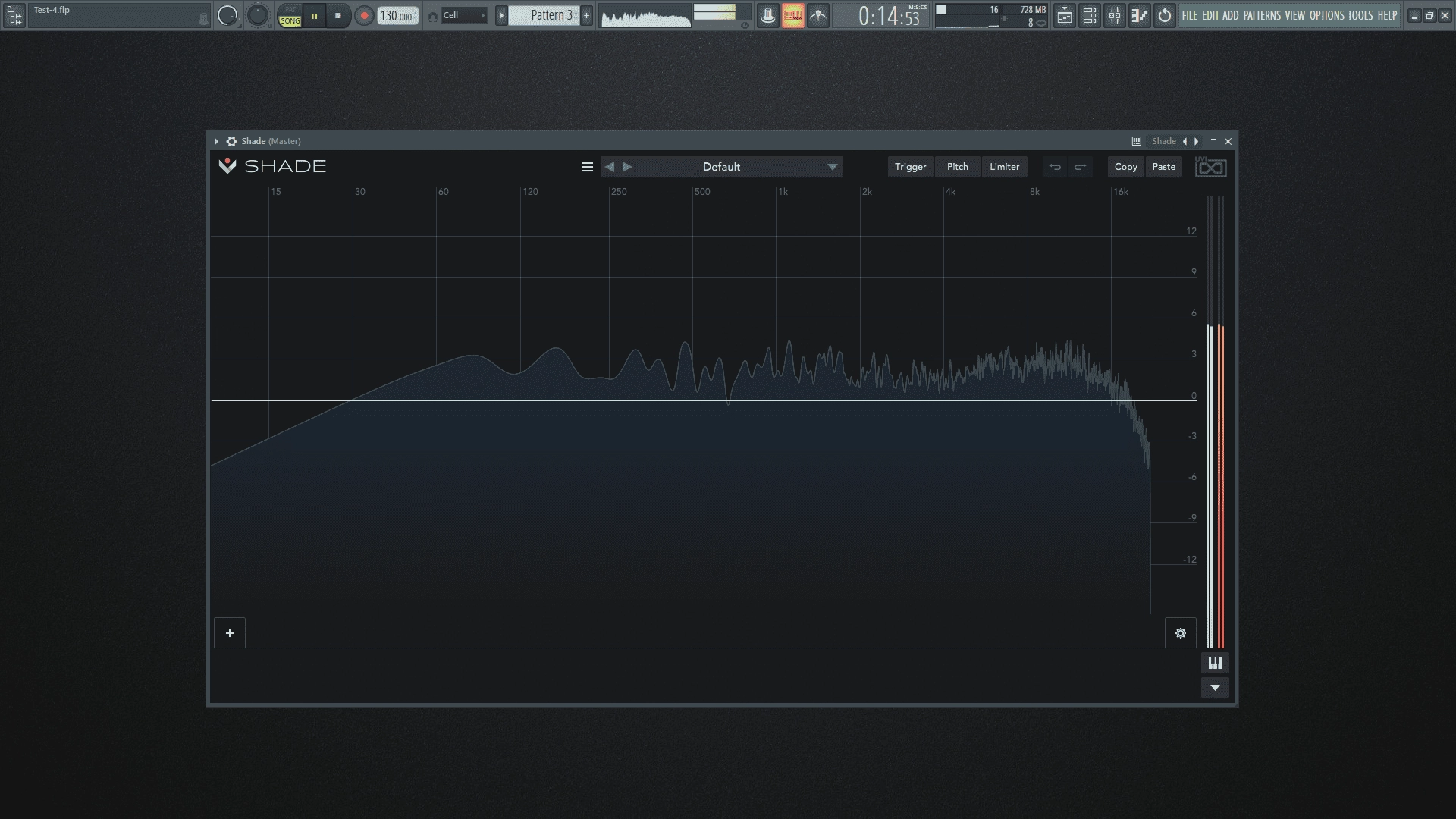This screenshot has width=1456, height=819.
Task: Click the master pitch knob
Action: (x=258, y=15)
